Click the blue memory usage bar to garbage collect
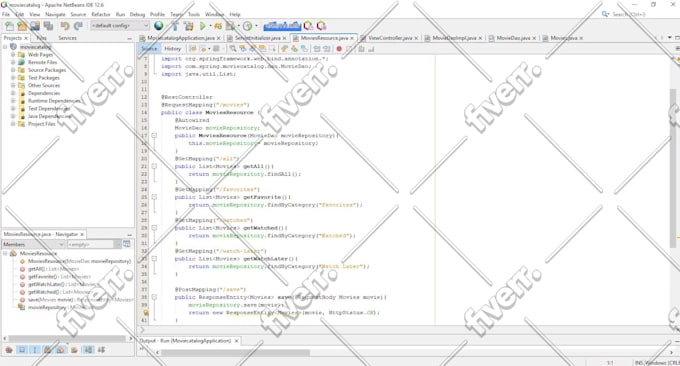Viewport: 680px width, 366px height. (282, 26)
